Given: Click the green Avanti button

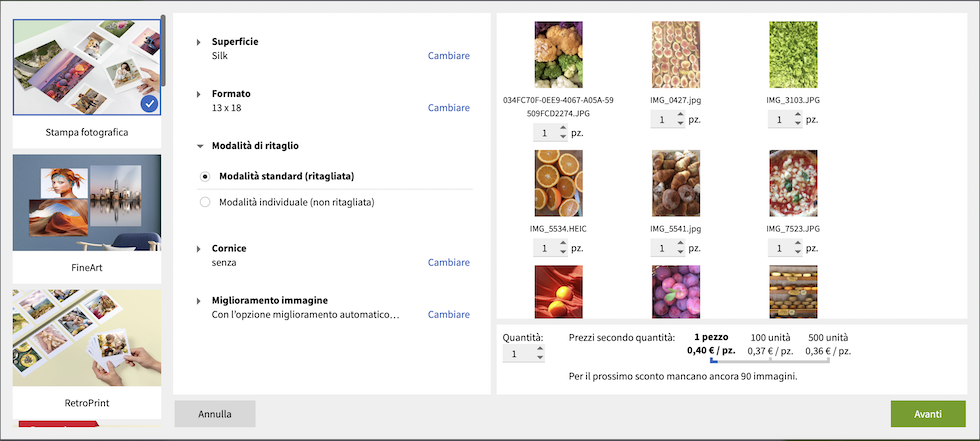Looking at the screenshot, I should (x=927, y=414).
